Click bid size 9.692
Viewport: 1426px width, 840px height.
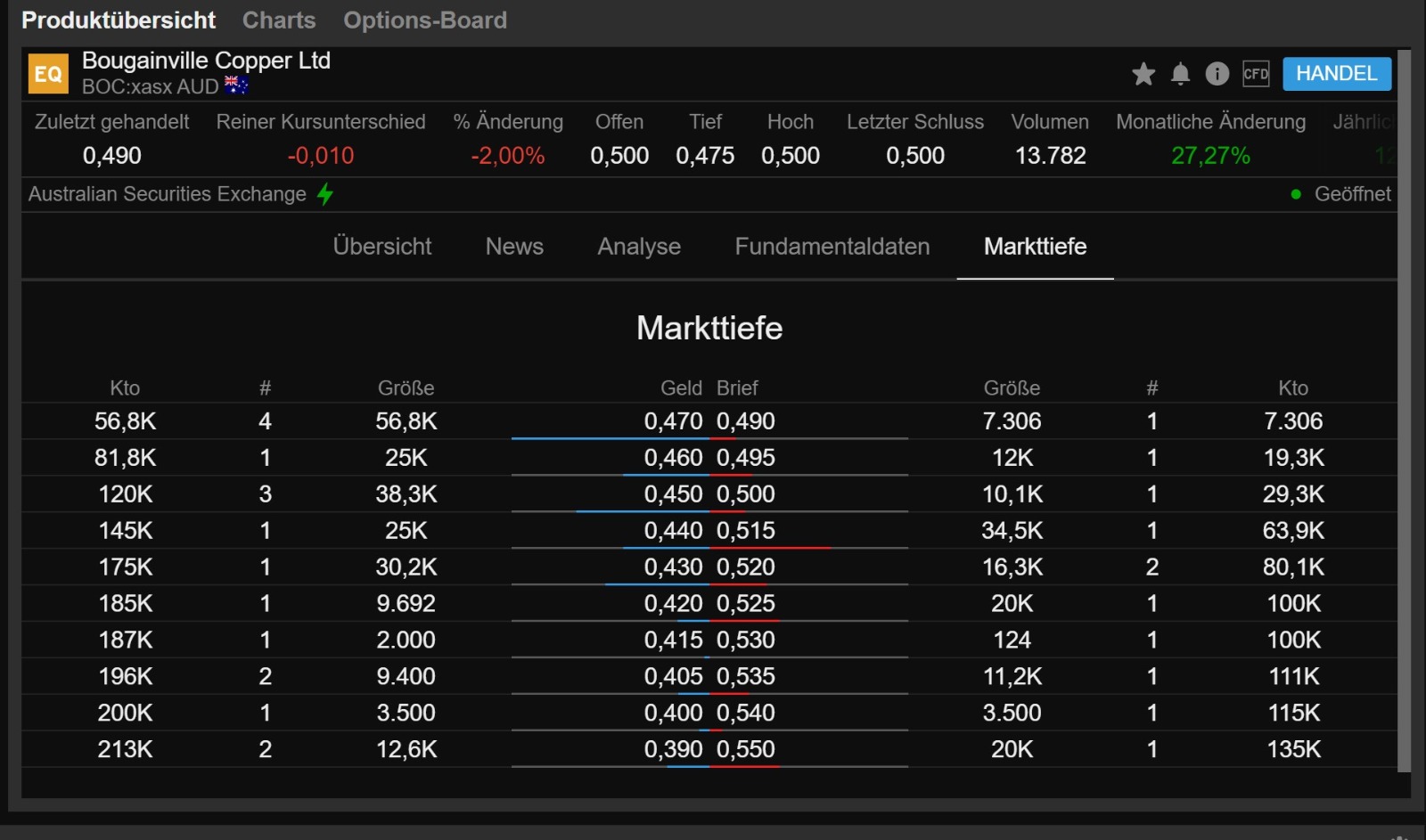tap(406, 604)
